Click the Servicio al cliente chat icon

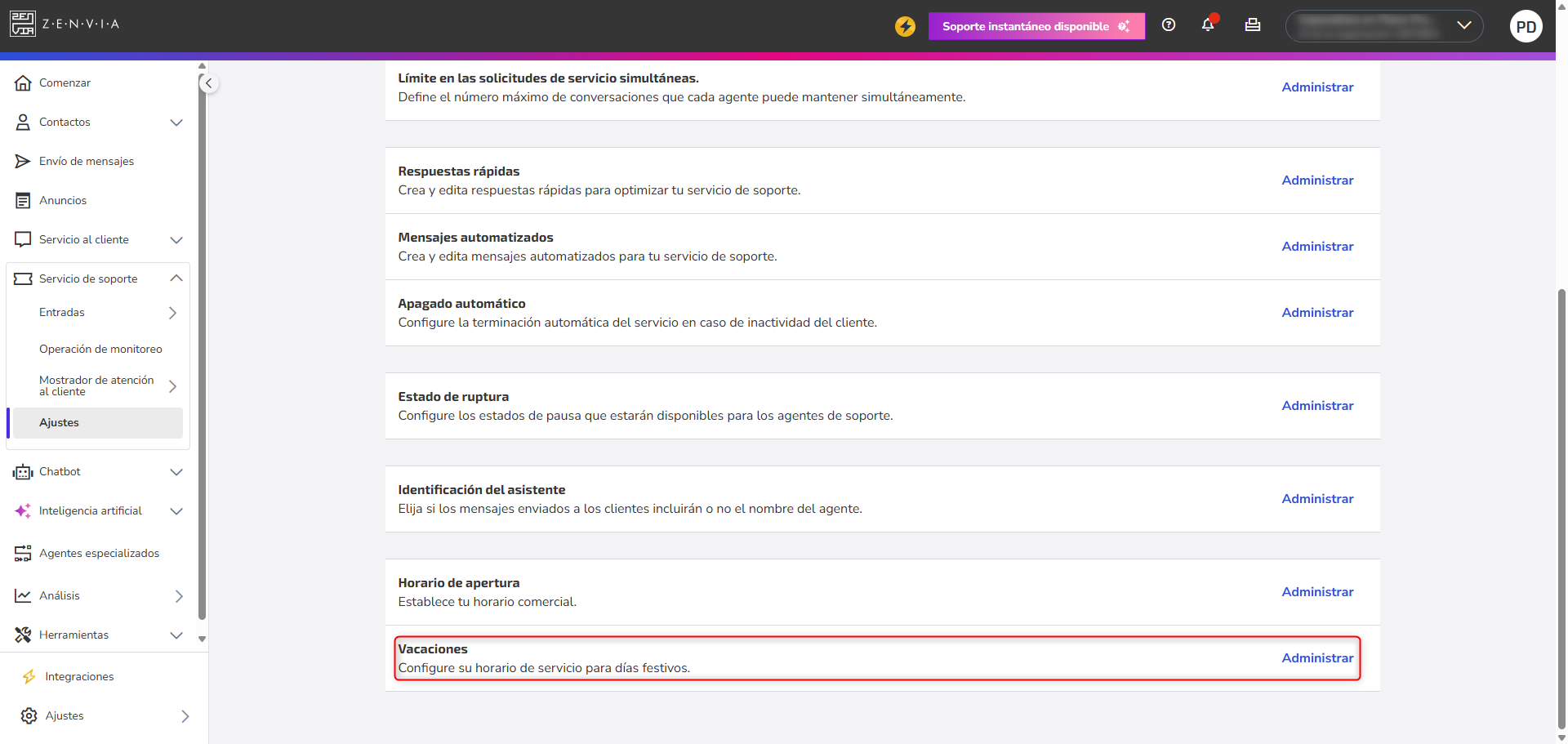(23, 240)
